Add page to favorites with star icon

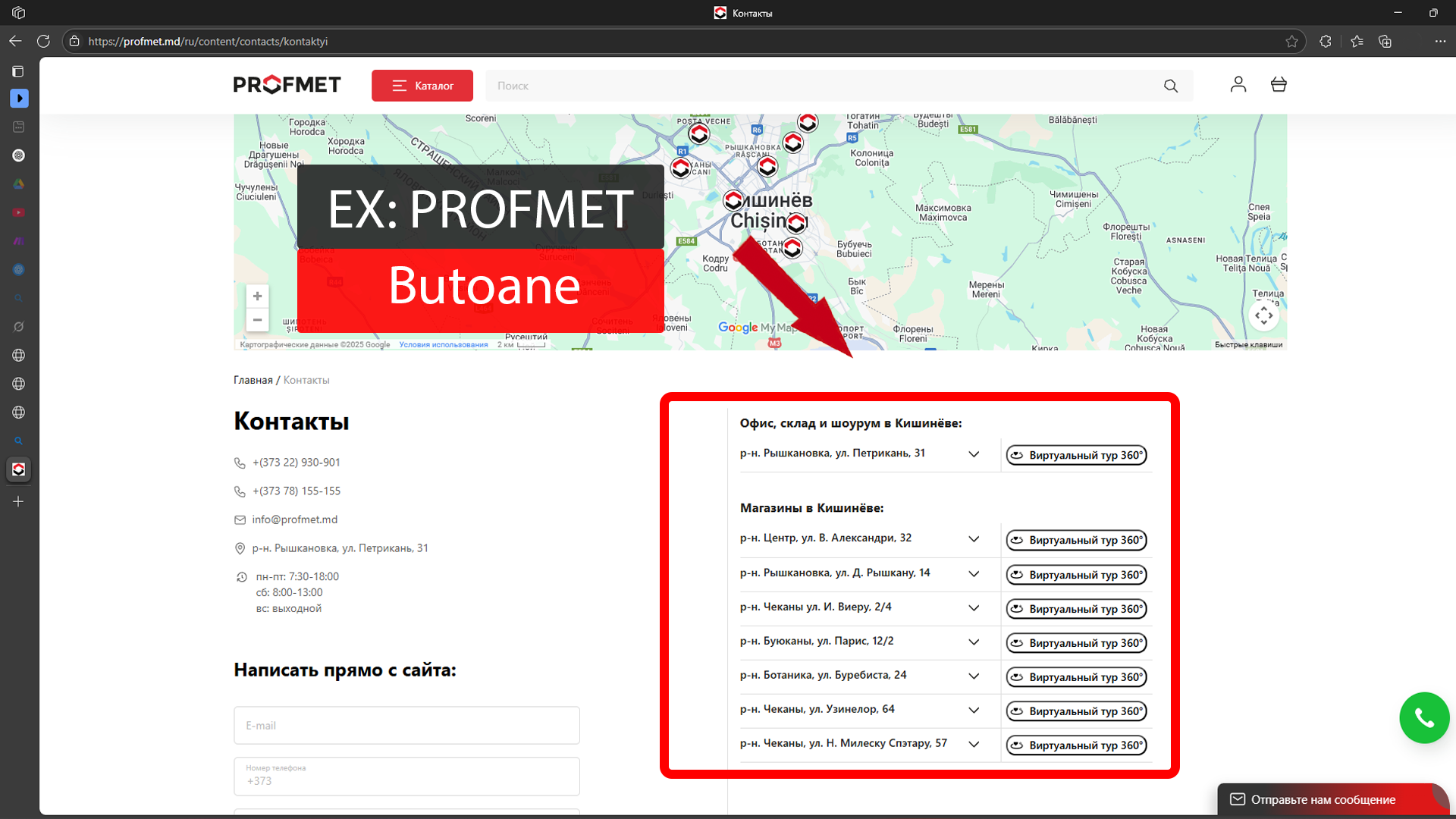pyautogui.click(x=1292, y=41)
